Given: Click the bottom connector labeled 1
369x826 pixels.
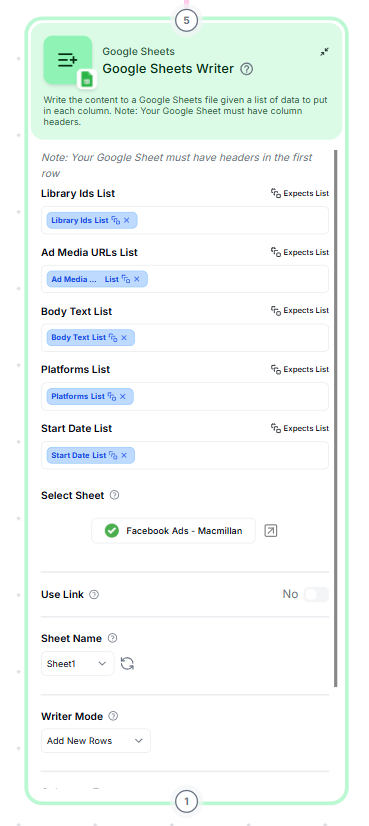Looking at the screenshot, I should pyautogui.click(x=186, y=802).
